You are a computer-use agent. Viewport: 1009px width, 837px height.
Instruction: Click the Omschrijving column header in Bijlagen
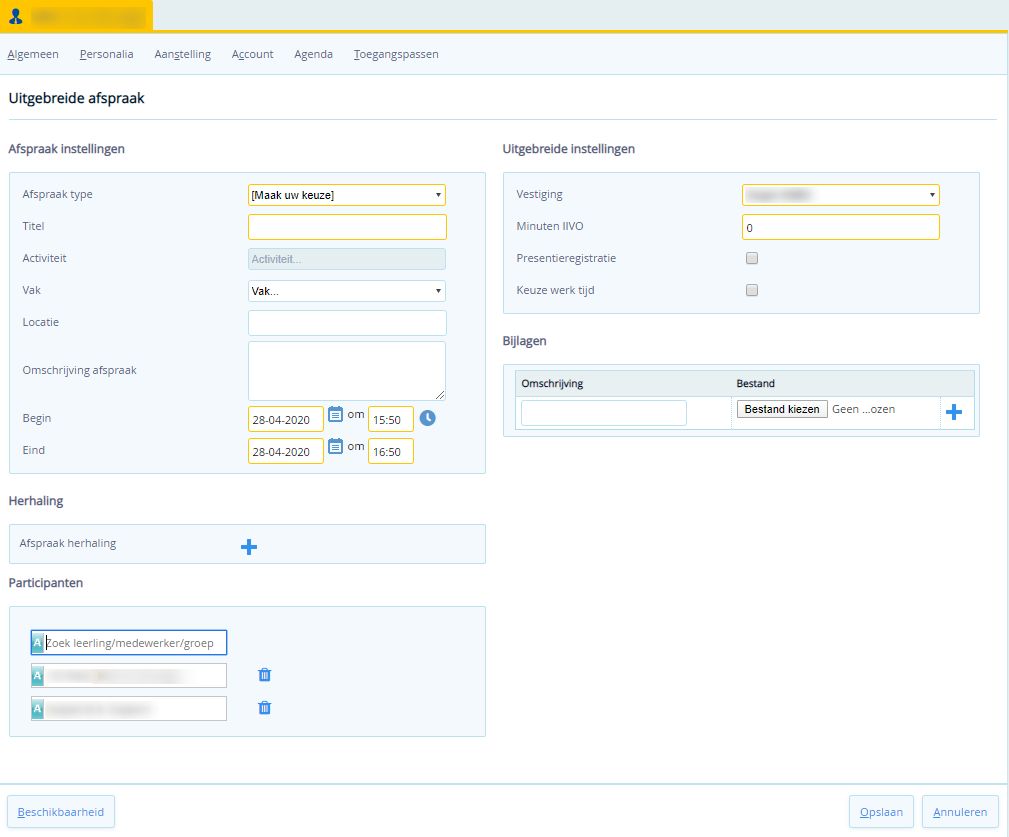pos(552,383)
